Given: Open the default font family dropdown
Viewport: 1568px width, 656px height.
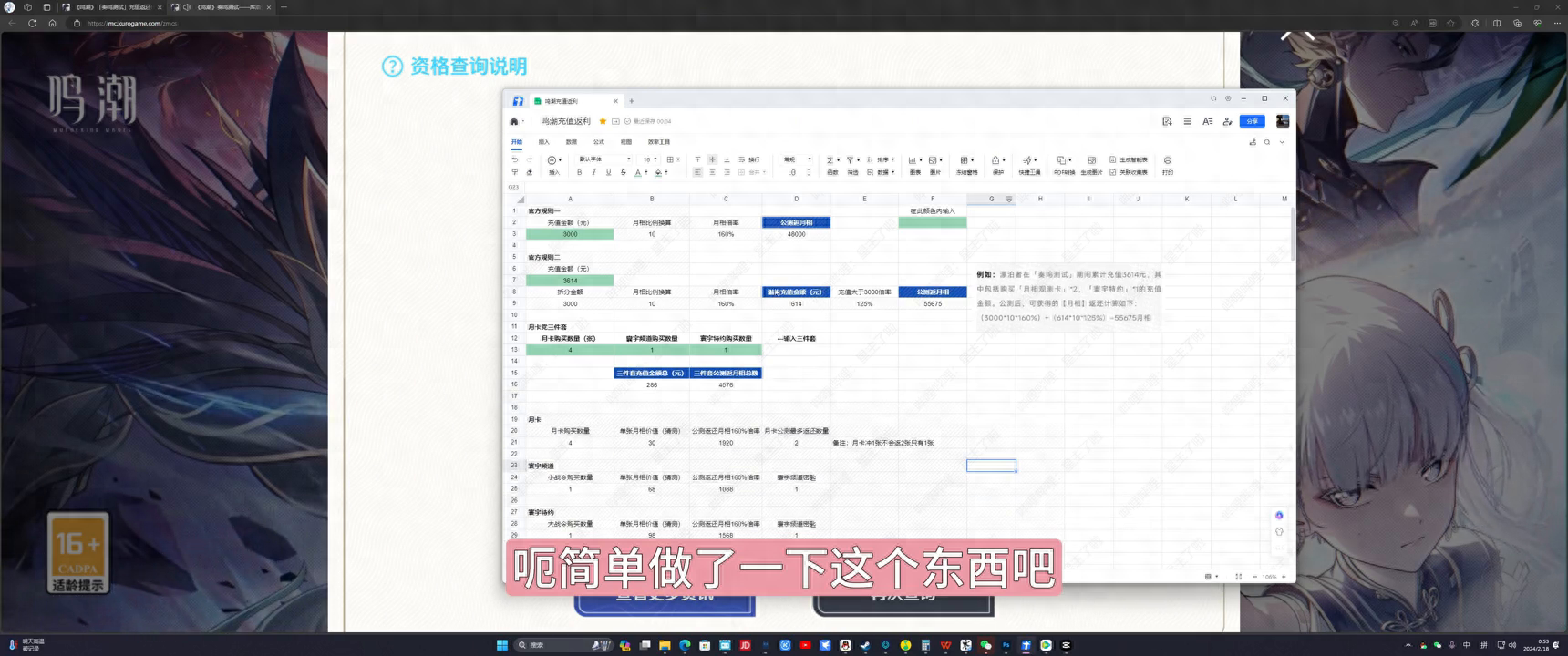Looking at the screenshot, I should point(604,159).
